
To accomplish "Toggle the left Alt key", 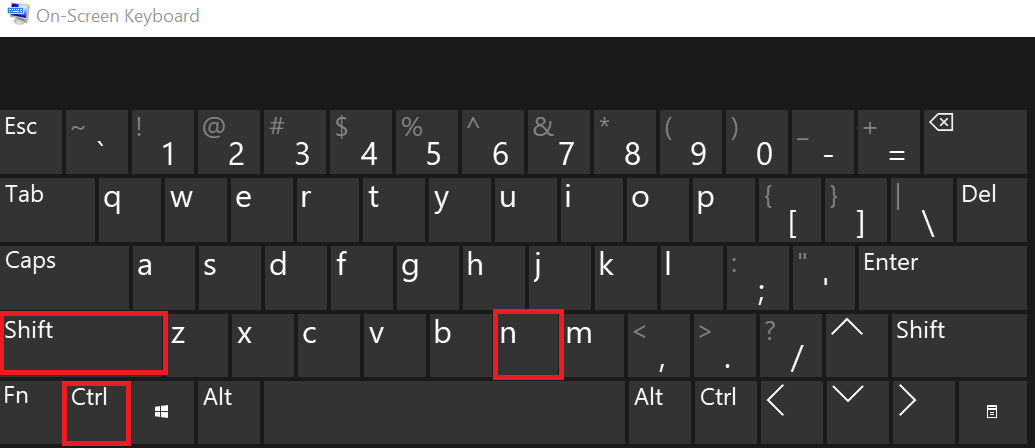I will click(x=229, y=412).
